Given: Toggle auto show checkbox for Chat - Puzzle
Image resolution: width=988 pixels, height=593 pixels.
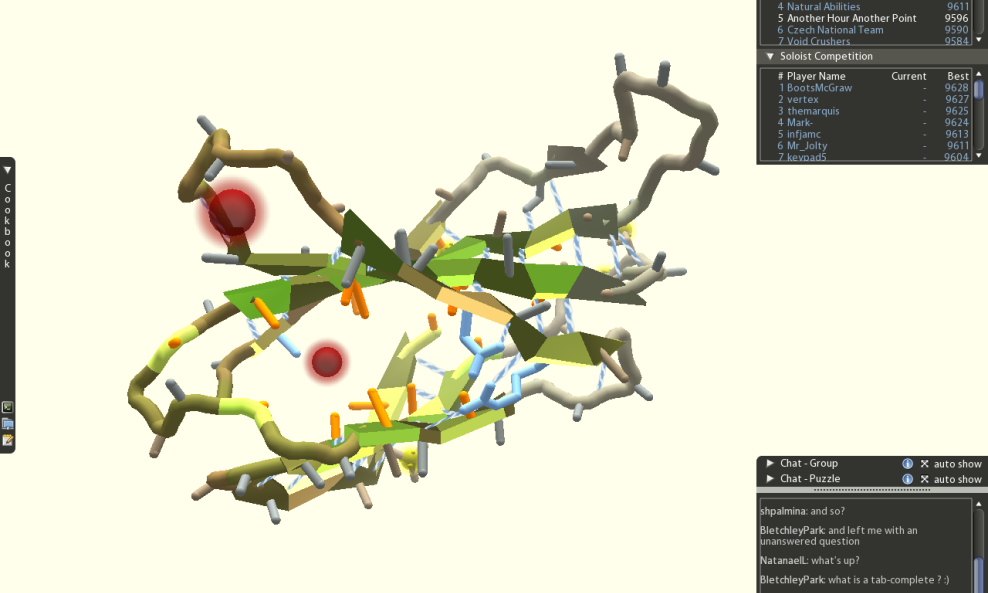Looking at the screenshot, I should (924, 480).
